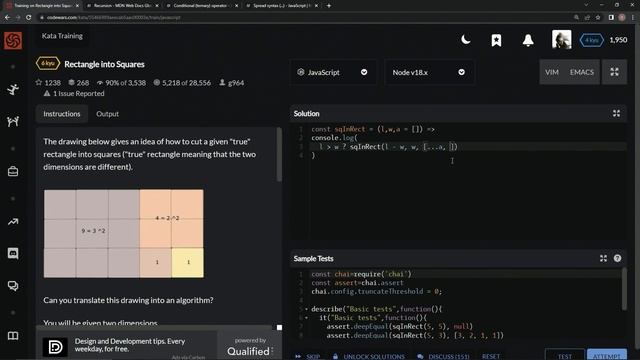Screen dimensions: 640x360
Task: Click UNLOCK SOLUTIONS button
Action: tap(369, 356)
